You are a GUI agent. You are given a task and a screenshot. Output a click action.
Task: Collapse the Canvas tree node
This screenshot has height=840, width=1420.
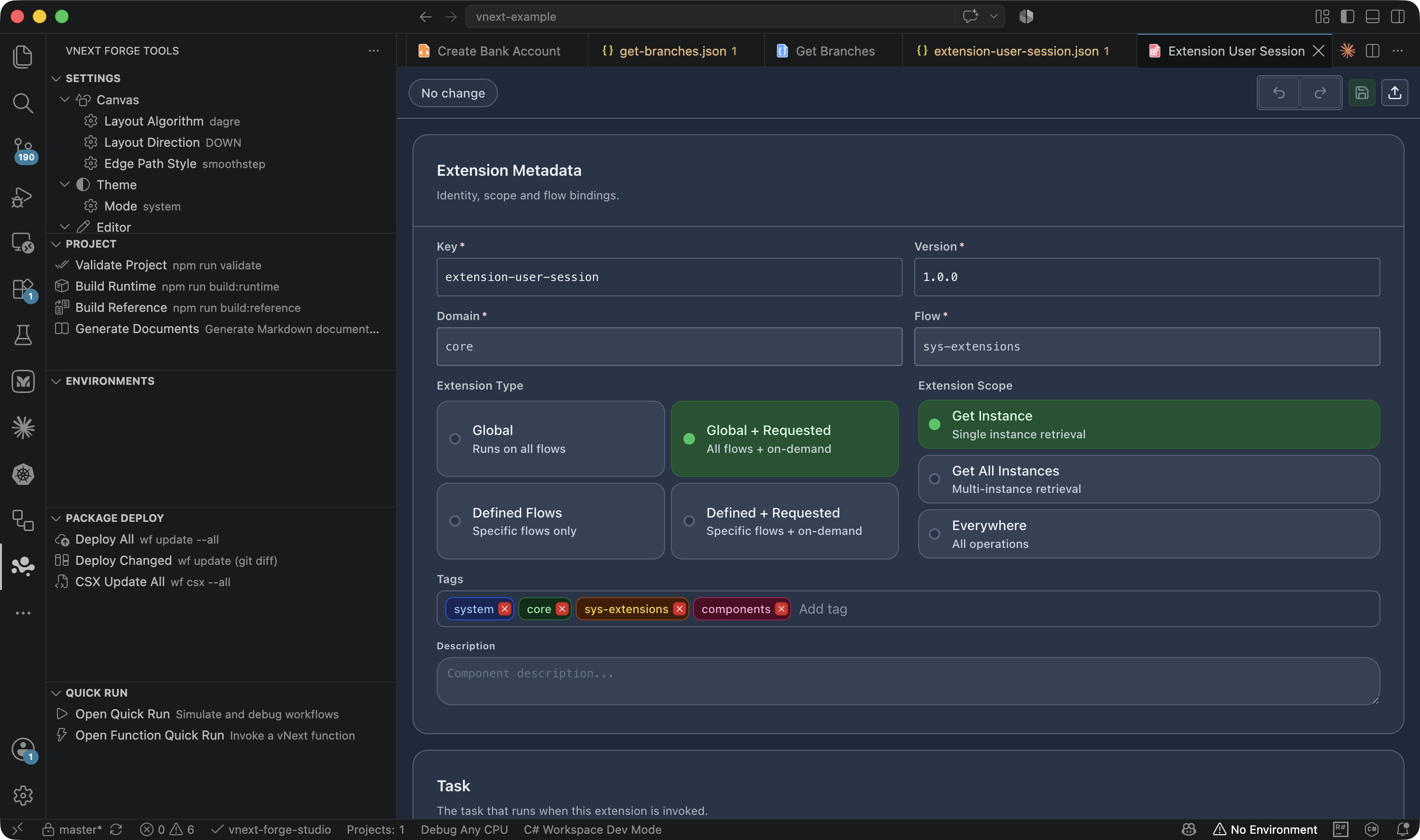(x=65, y=99)
